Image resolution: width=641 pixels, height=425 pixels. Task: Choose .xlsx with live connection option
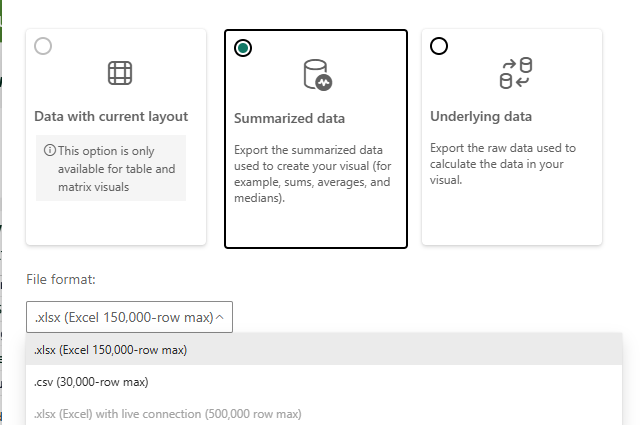click(324, 414)
